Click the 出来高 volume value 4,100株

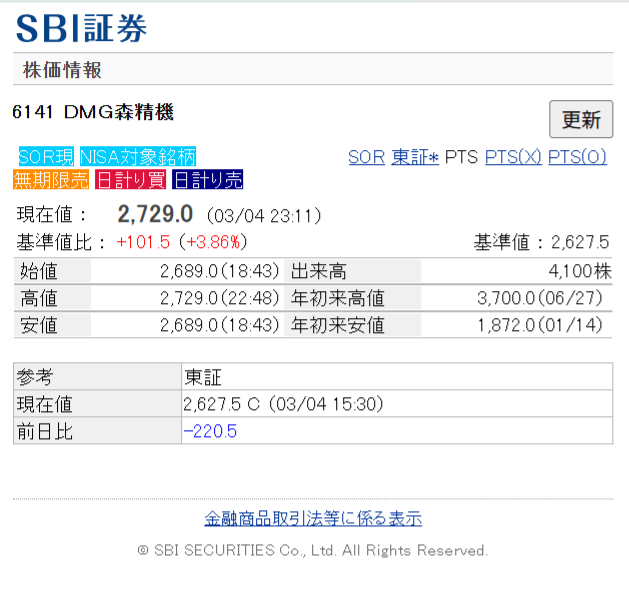pos(579,271)
